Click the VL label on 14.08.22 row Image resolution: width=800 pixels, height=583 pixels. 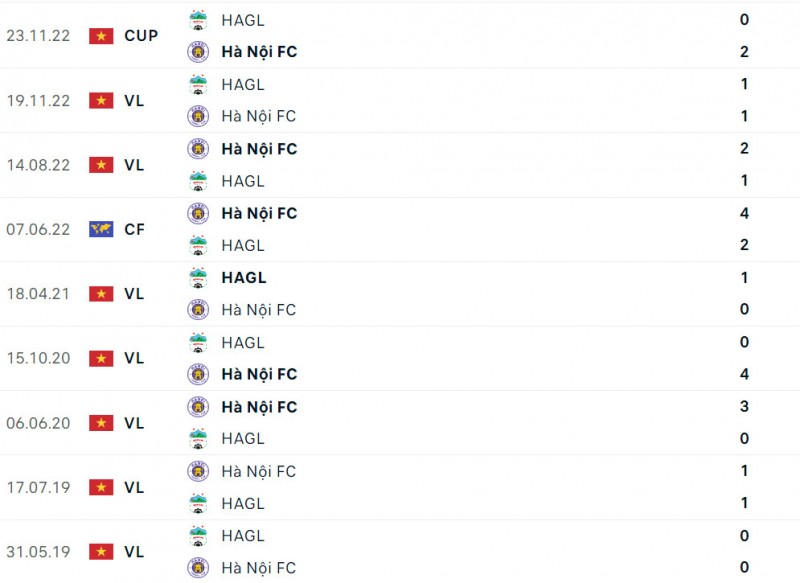pyautogui.click(x=134, y=165)
